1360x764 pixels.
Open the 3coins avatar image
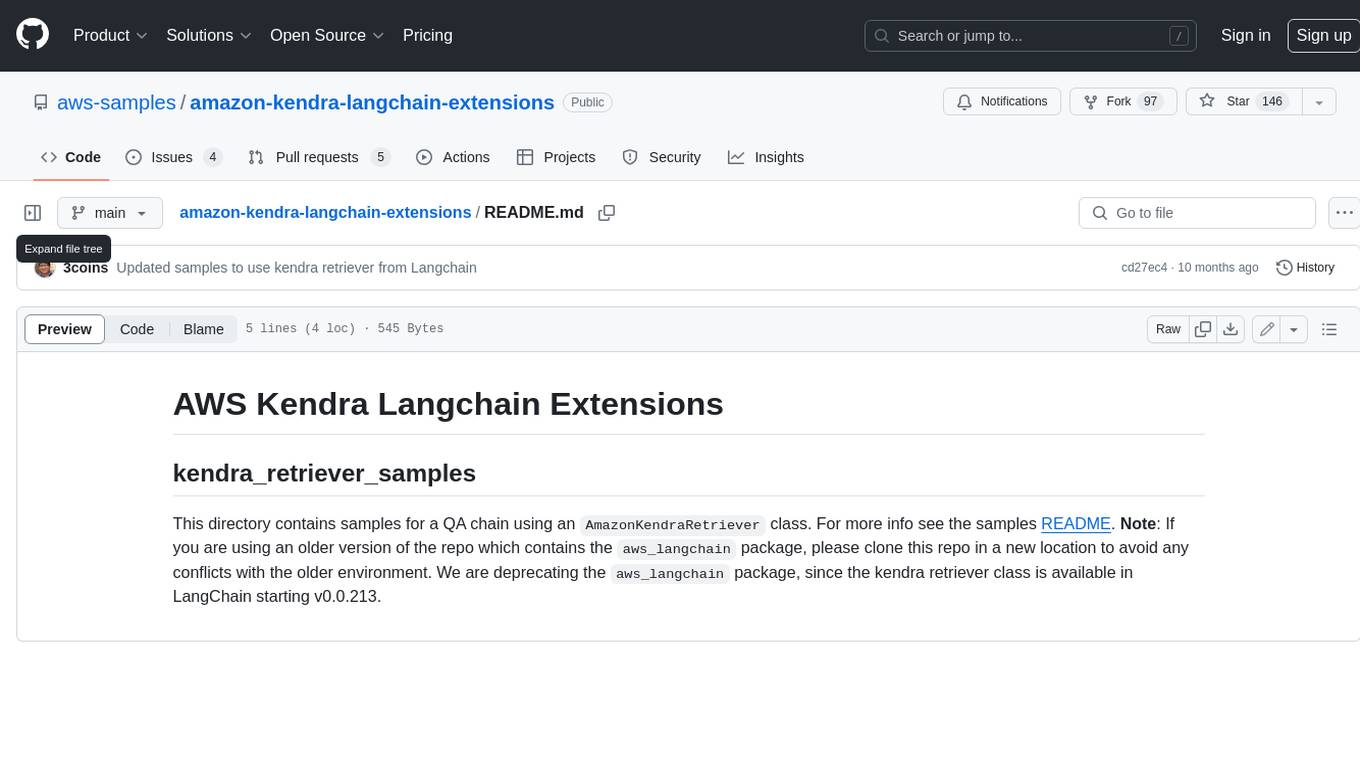point(44,268)
